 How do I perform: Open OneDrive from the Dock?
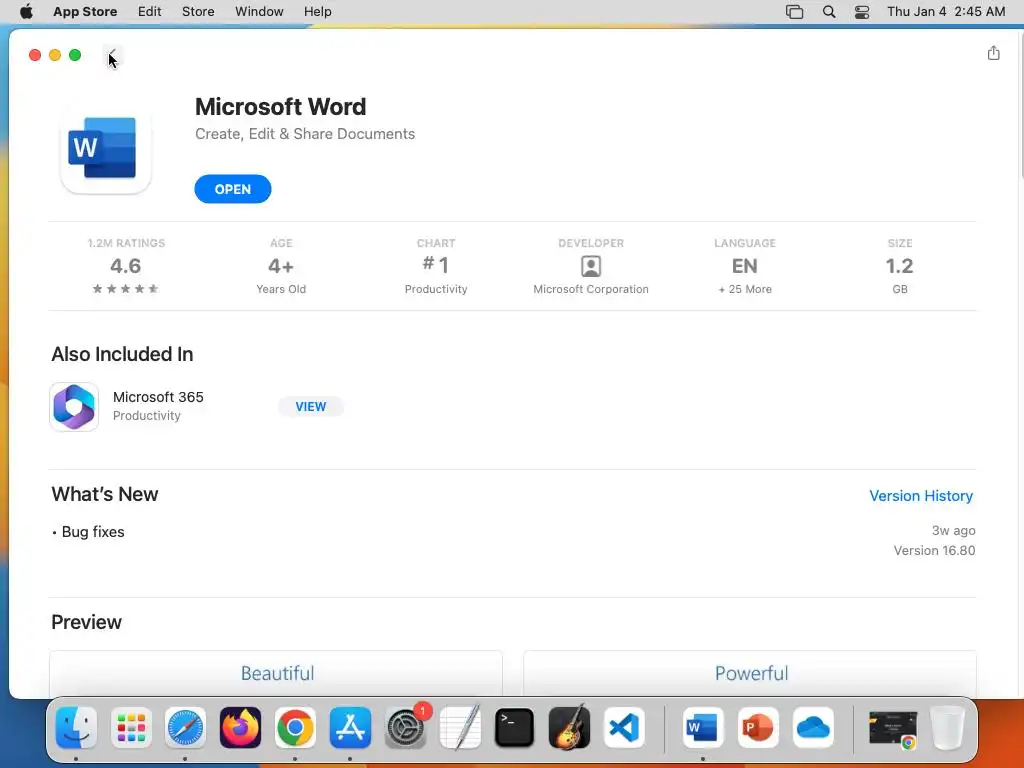click(813, 728)
